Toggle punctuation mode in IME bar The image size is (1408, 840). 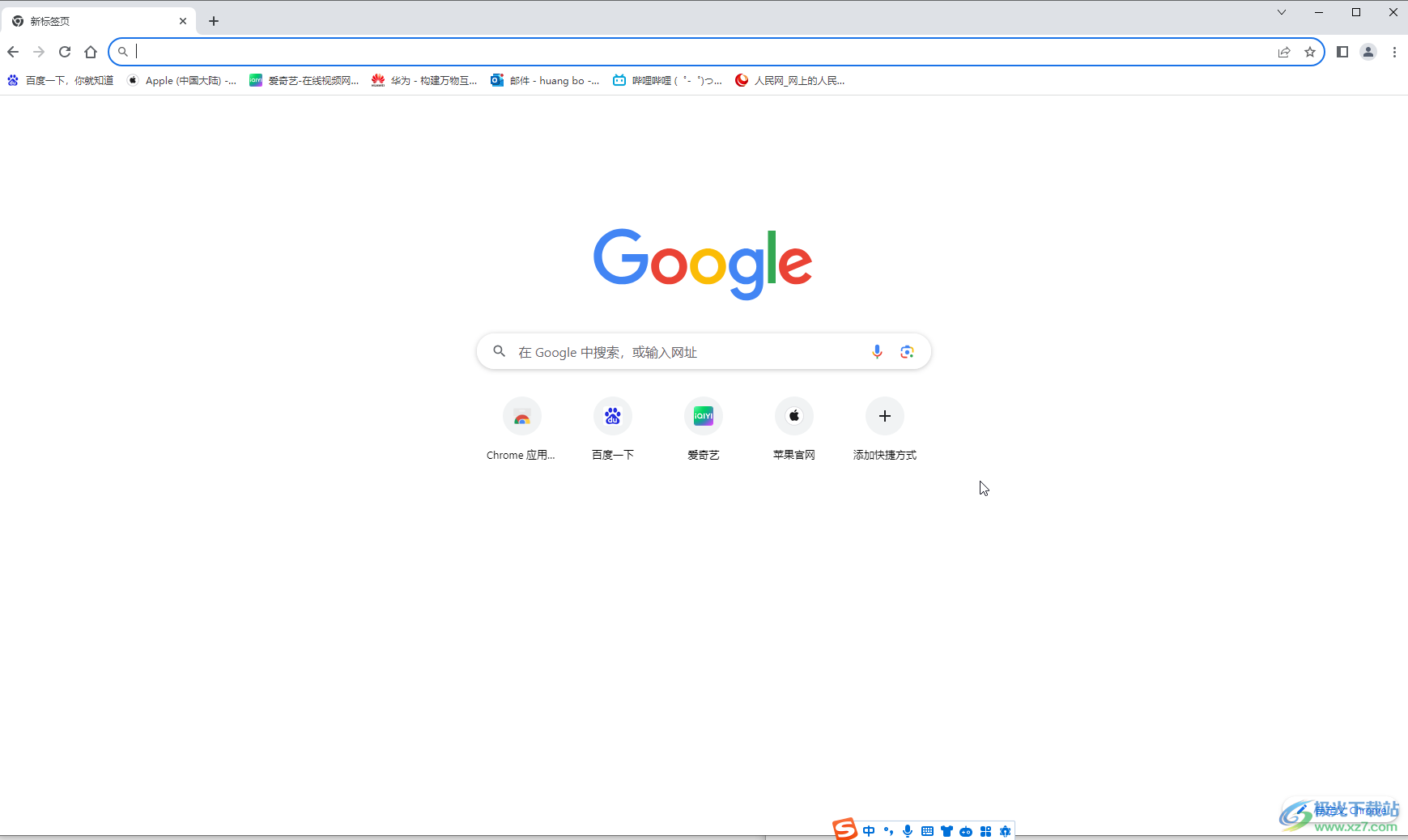[888, 831]
